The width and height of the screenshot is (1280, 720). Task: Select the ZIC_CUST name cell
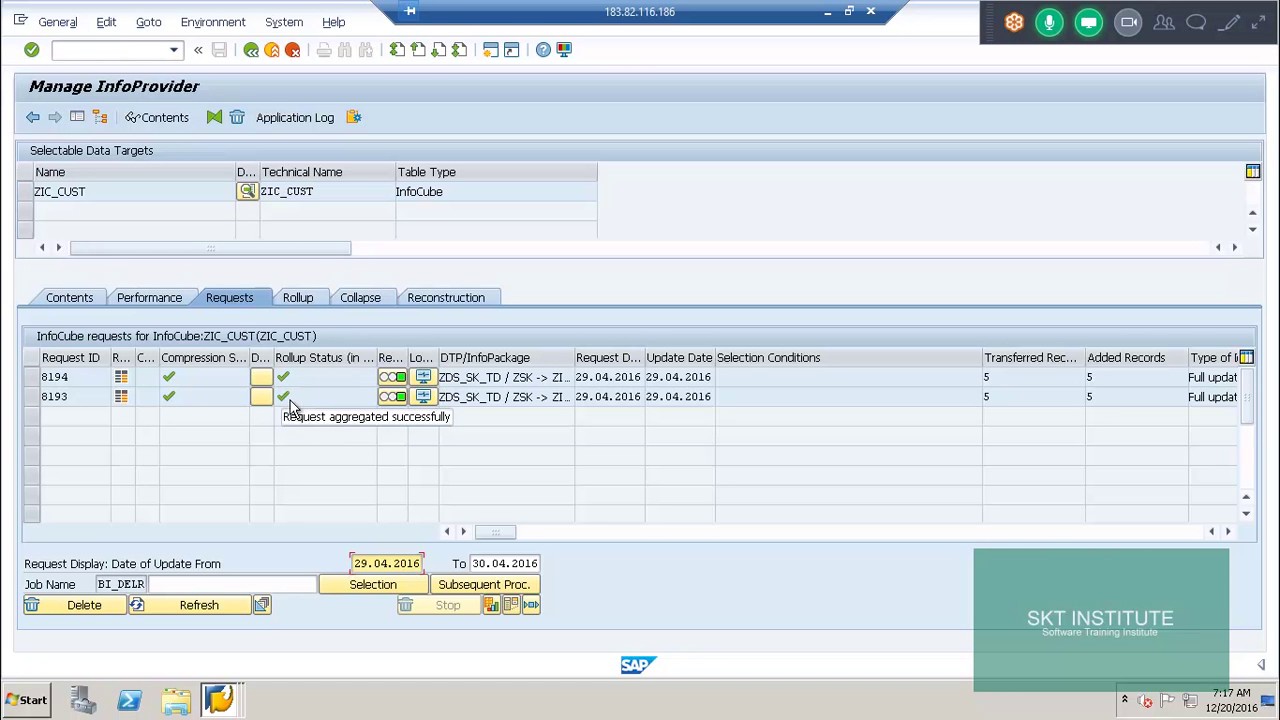tap(133, 192)
